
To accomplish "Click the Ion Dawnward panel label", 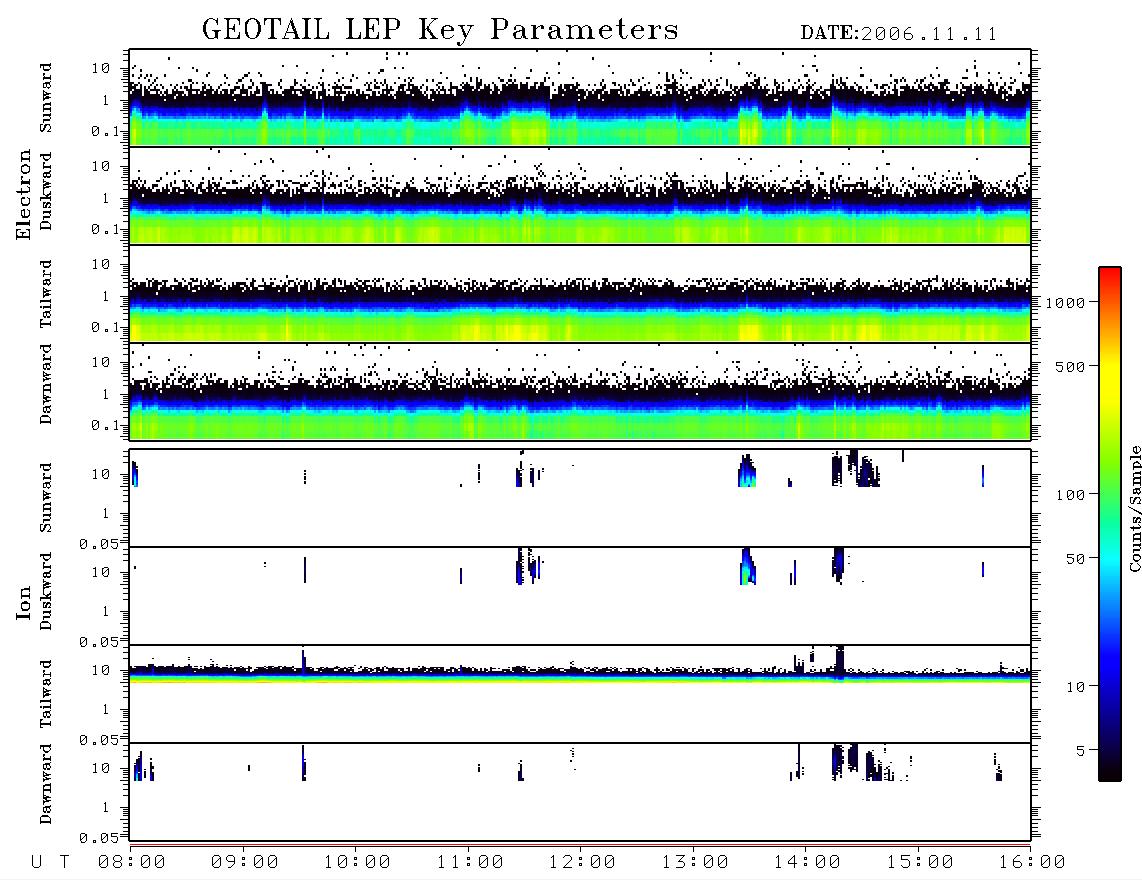I will coord(46,784).
